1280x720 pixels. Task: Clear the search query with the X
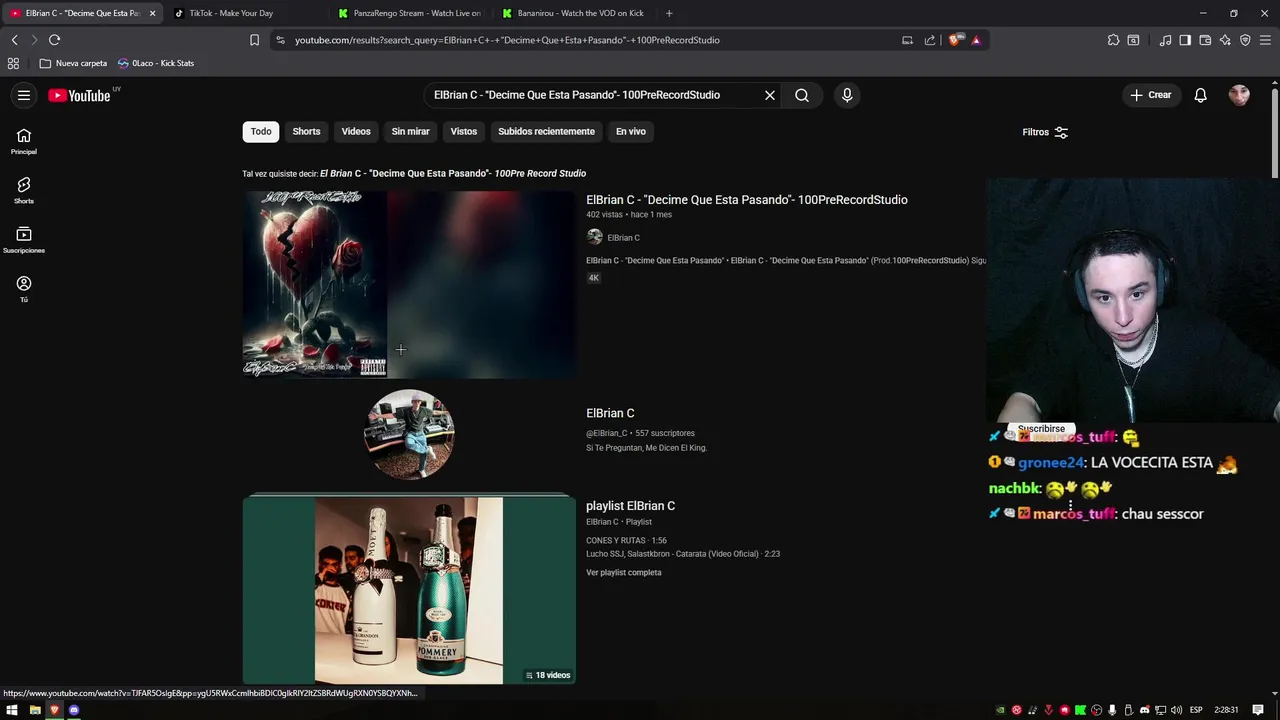click(x=770, y=95)
